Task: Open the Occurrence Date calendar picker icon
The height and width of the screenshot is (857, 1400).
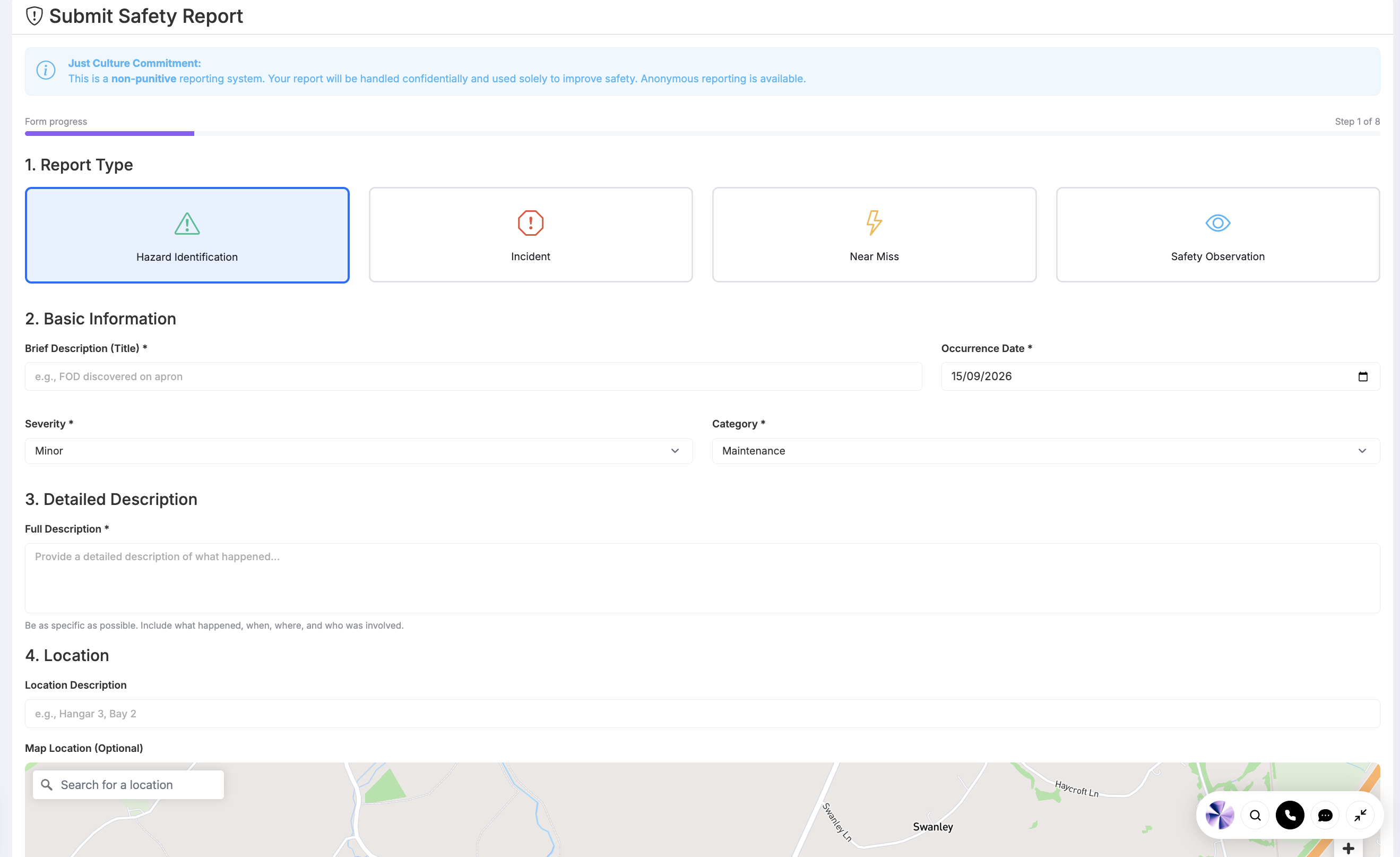Action: pyautogui.click(x=1362, y=376)
